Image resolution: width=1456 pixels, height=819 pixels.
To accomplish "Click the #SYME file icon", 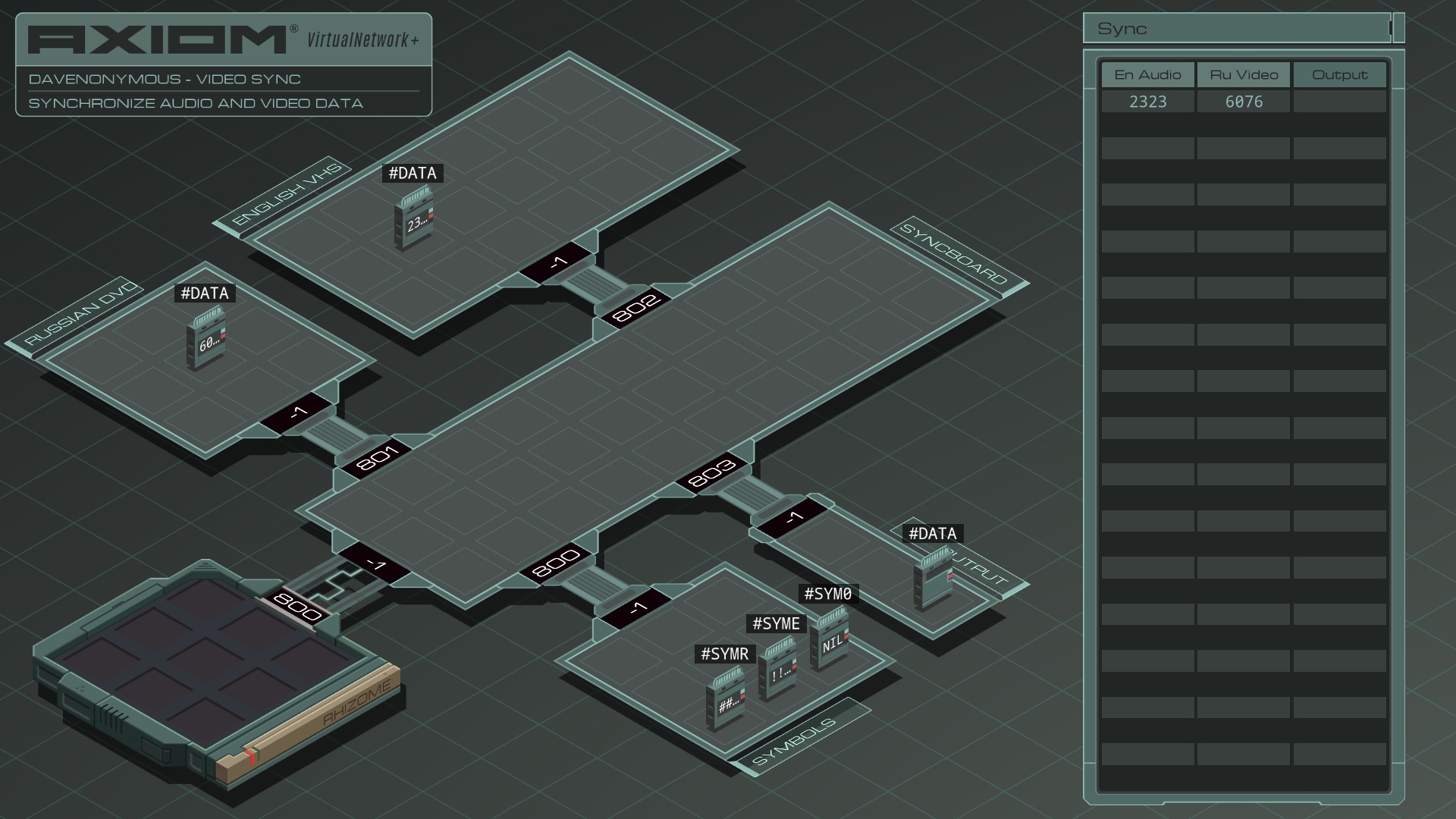I will pos(778,668).
